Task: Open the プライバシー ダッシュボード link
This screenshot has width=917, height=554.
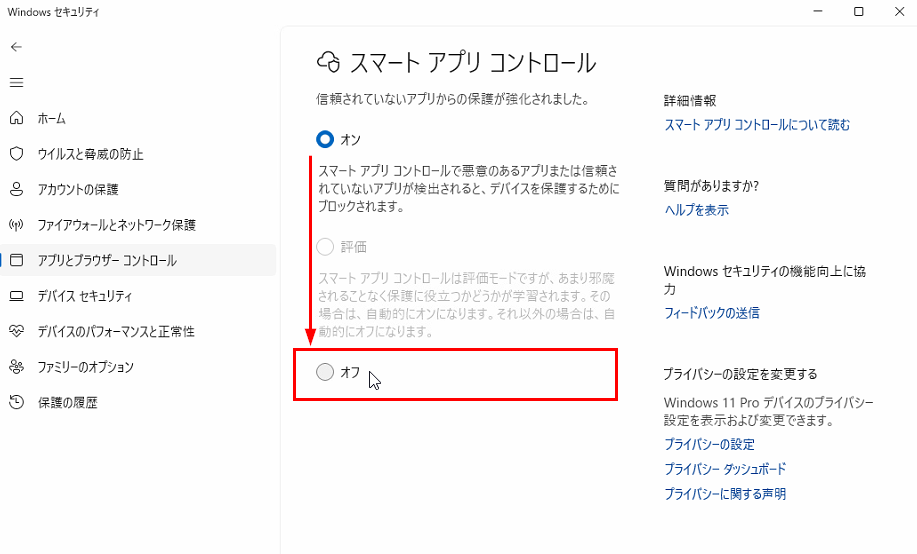Action: point(725,469)
